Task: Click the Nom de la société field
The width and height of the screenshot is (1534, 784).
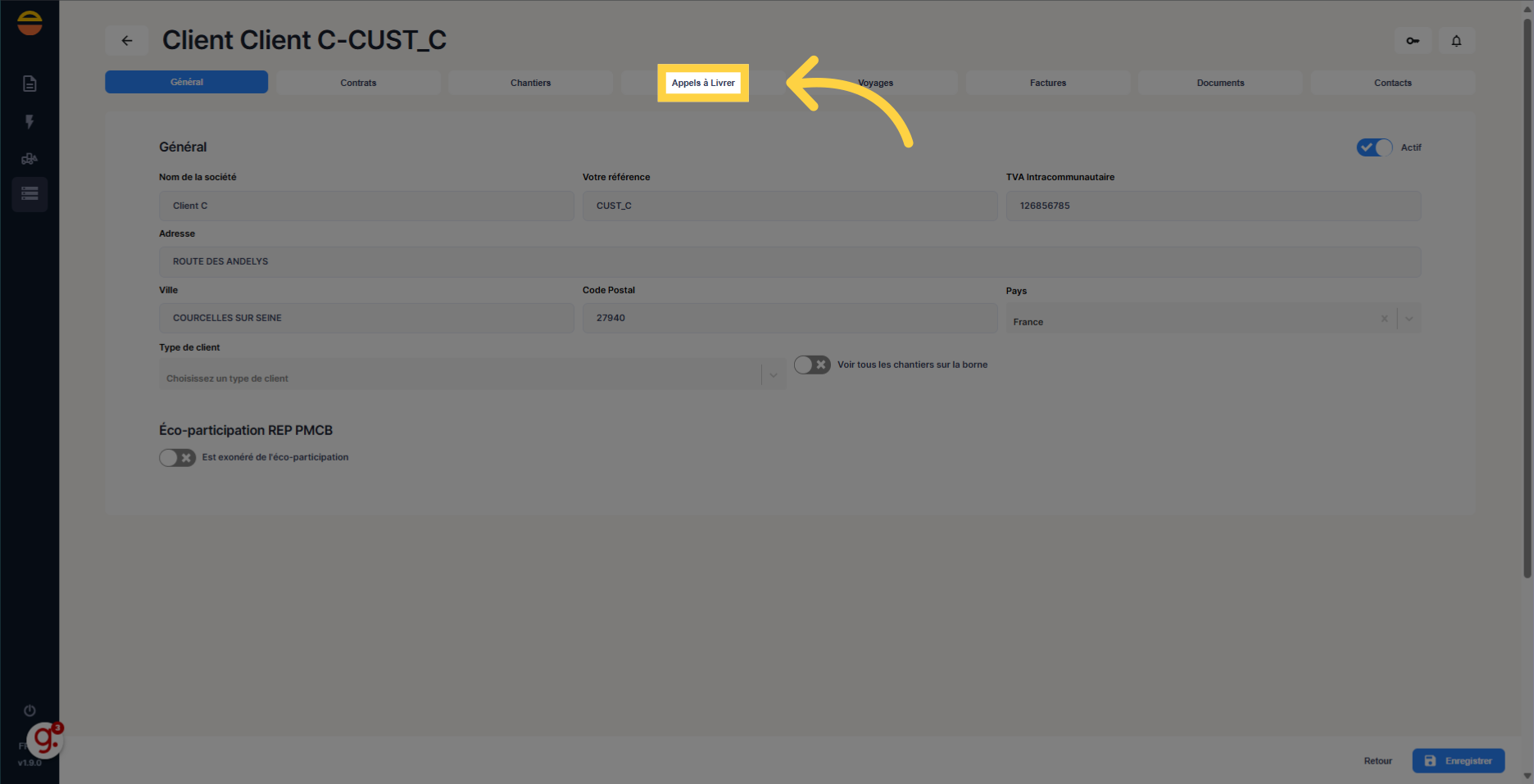Action: click(366, 206)
